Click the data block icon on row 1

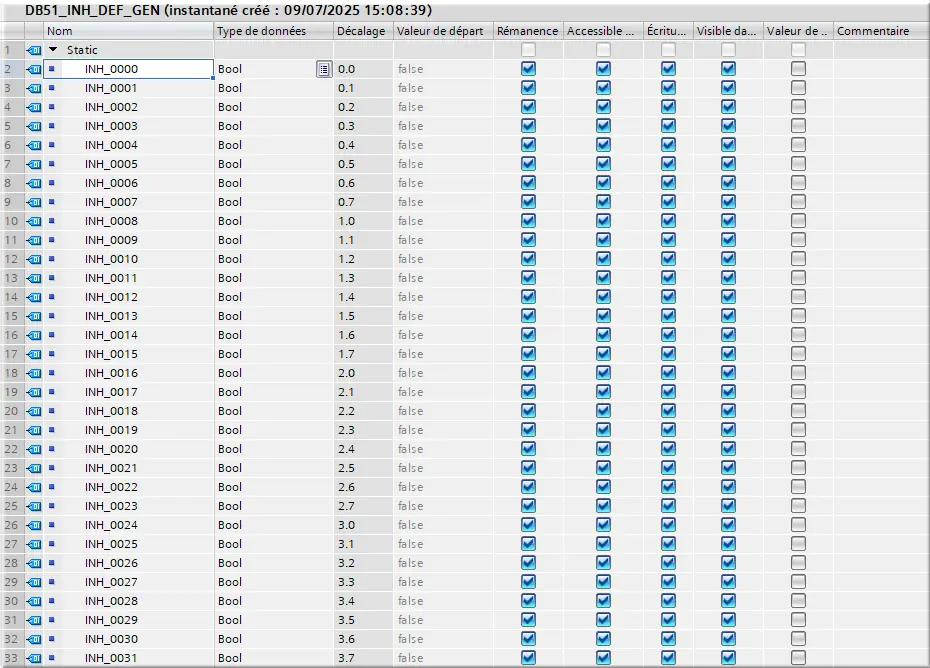tap(34, 50)
